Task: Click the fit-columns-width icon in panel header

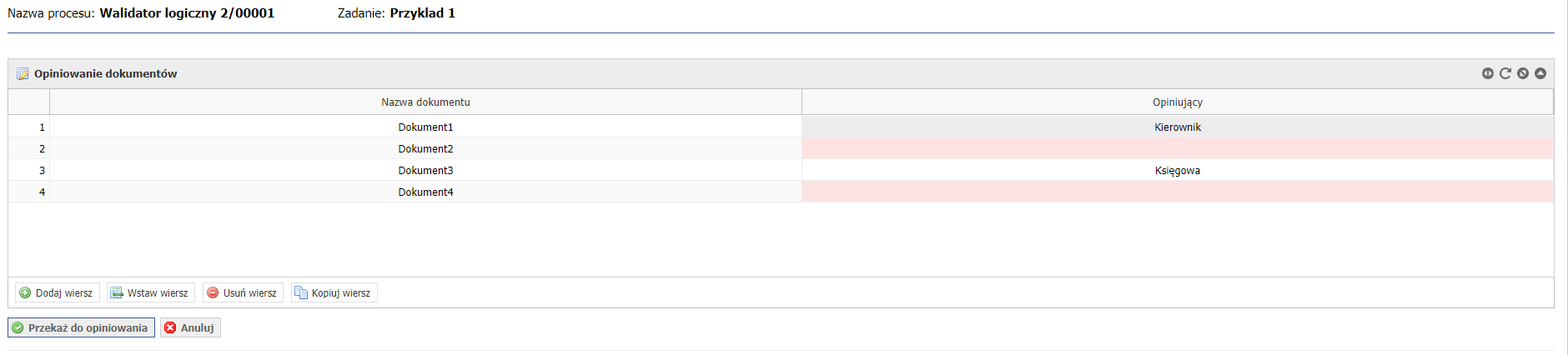Action: pos(1488,73)
